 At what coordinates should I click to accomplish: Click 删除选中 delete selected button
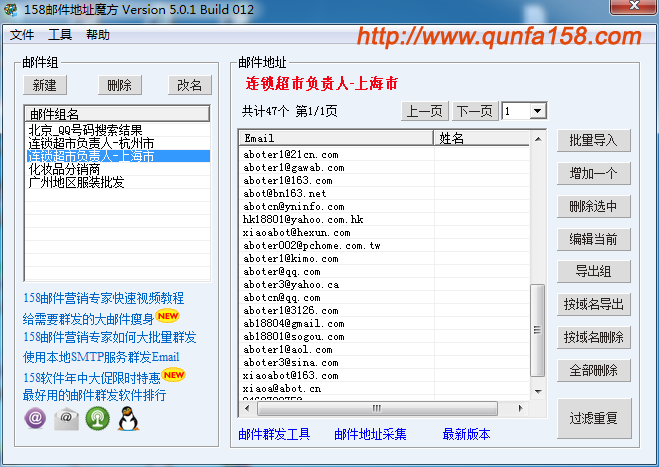593,206
